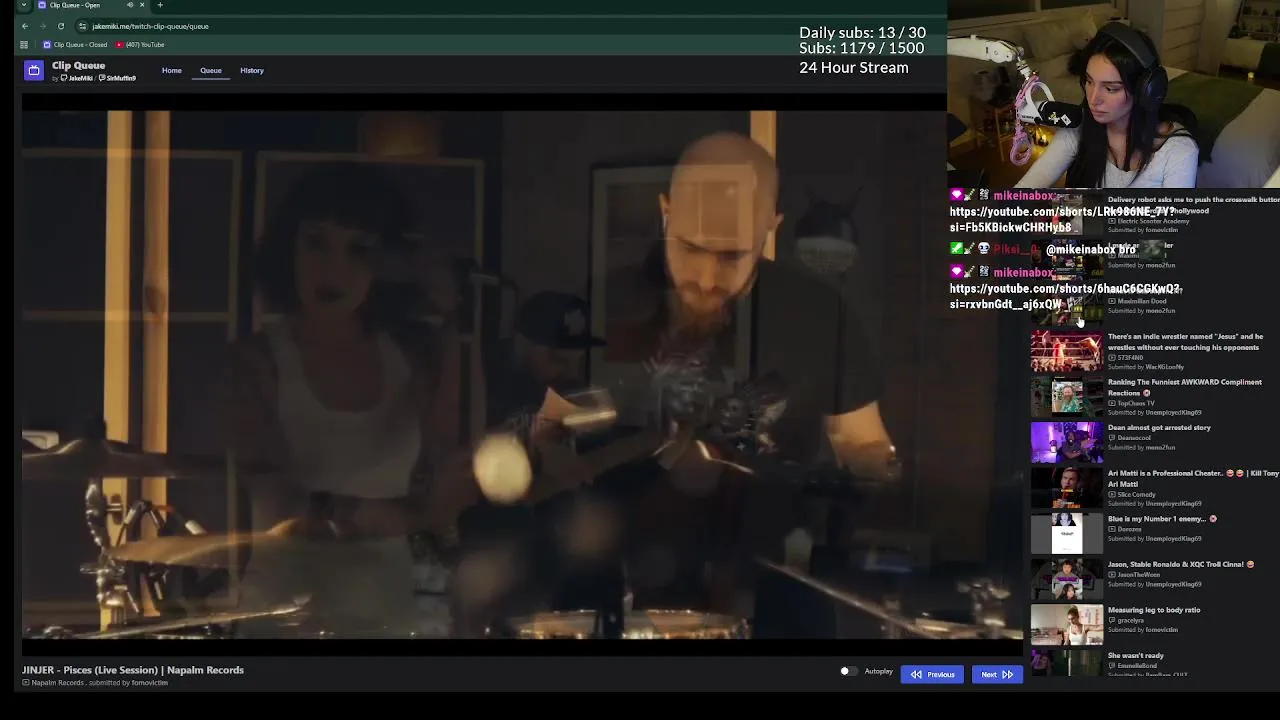
Task: Open the (407) YouTube bookmark
Action: (x=140, y=45)
